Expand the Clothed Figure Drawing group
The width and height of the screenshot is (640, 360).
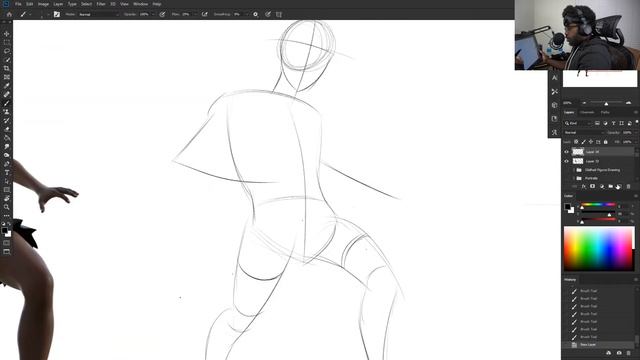(574, 170)
